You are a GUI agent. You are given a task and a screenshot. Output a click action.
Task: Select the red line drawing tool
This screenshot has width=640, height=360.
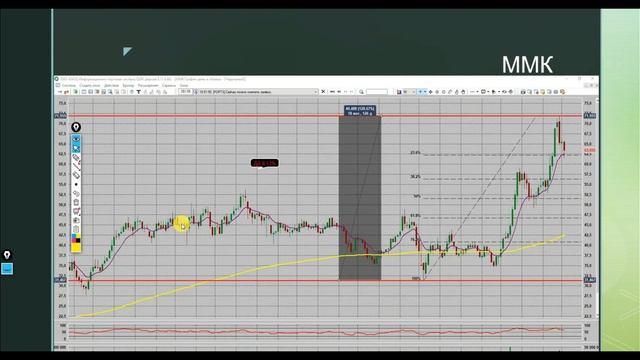76,166
